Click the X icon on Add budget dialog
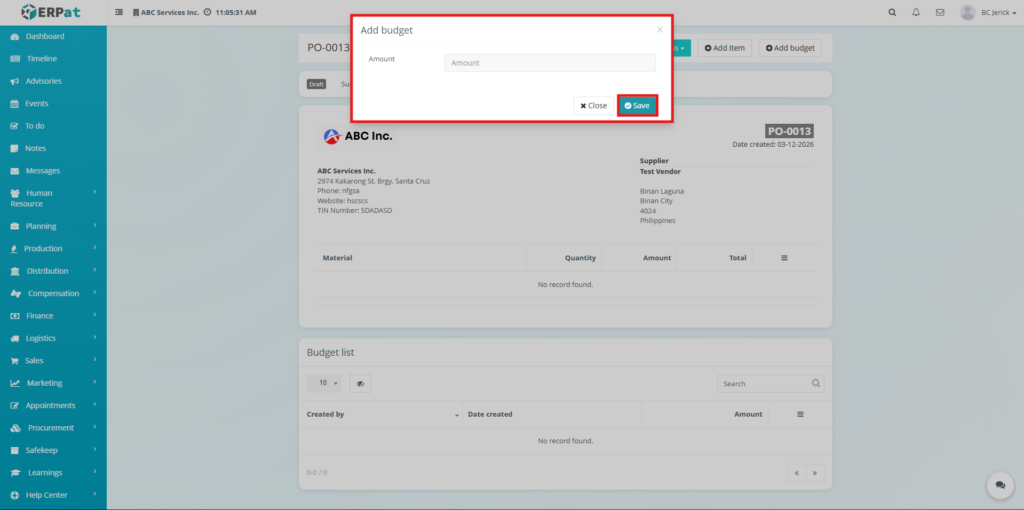 [x=659, y=30]
